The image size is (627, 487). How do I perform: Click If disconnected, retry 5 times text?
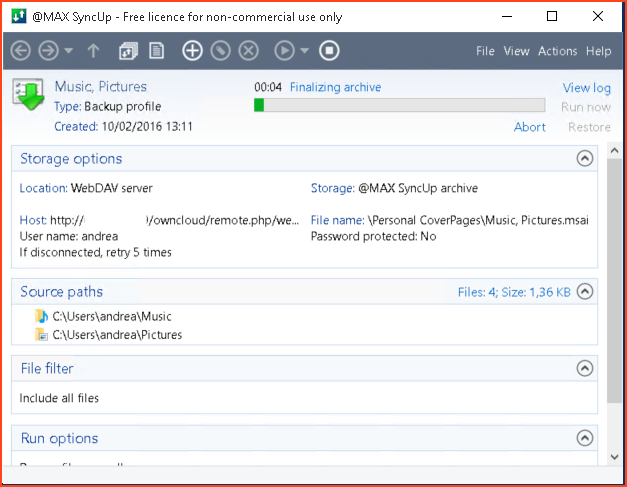tap(96, 252)
